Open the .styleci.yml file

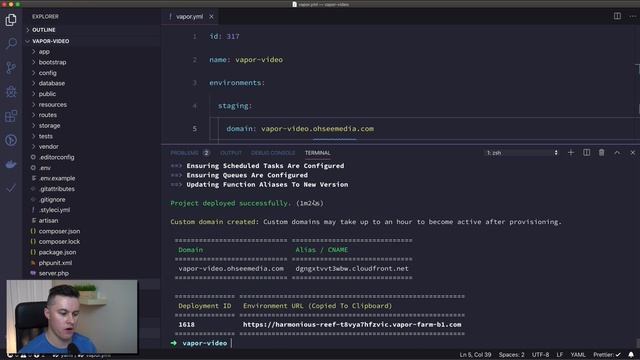(54, 210)
